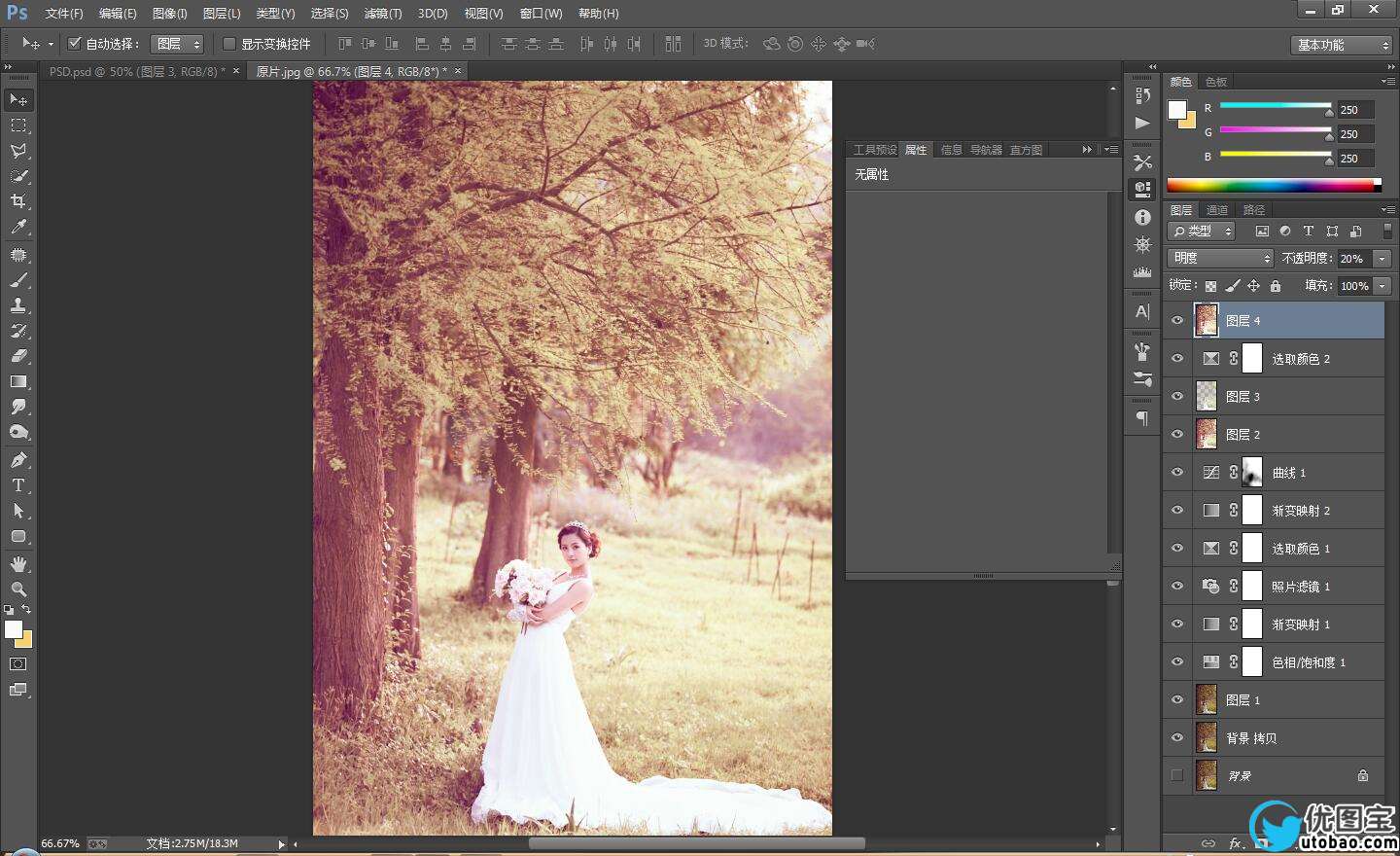This screenshot has width=1400, height=856.
Task: Select the Gradient tool
Action: [18, 381]
